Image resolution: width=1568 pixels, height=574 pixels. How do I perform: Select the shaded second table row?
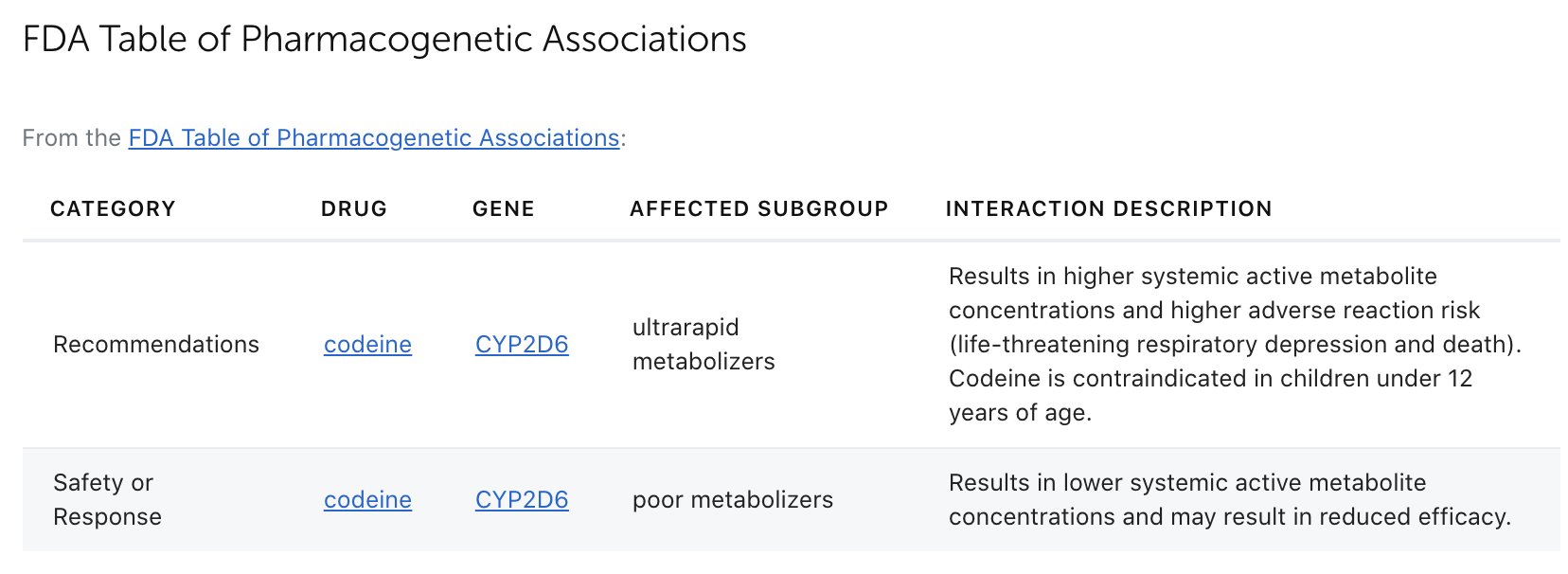point(784,499)
